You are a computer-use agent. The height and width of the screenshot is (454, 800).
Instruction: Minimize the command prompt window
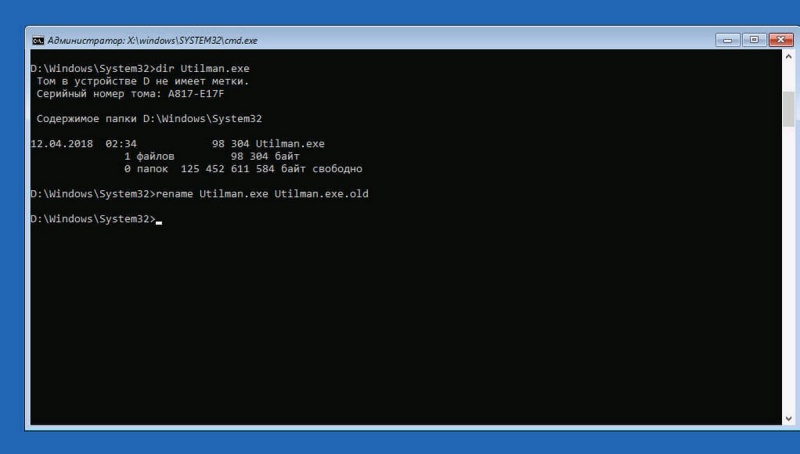coord(728,40)
